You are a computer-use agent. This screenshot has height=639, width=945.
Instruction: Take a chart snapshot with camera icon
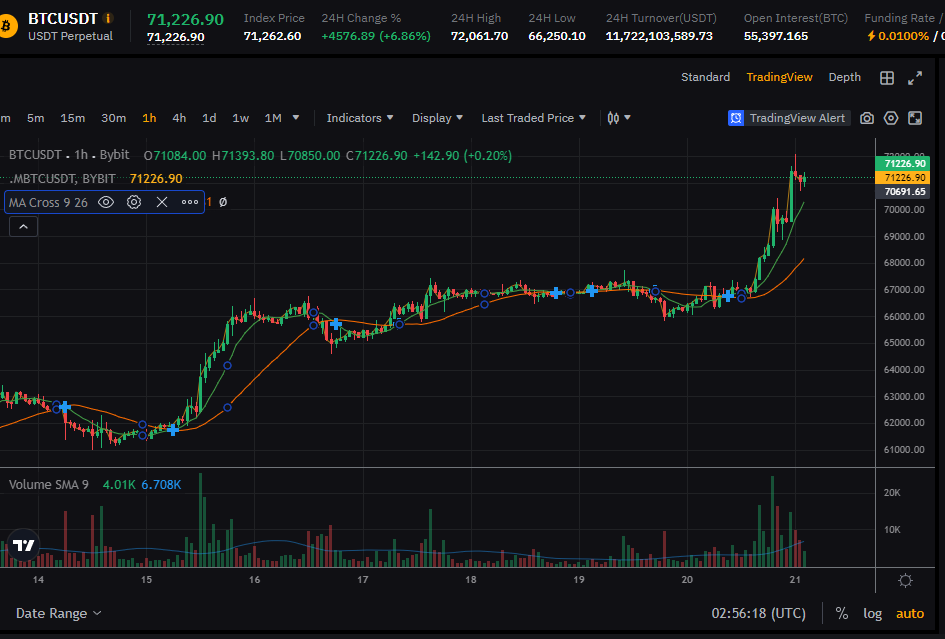pyautogui.click(x=867, y=118)
